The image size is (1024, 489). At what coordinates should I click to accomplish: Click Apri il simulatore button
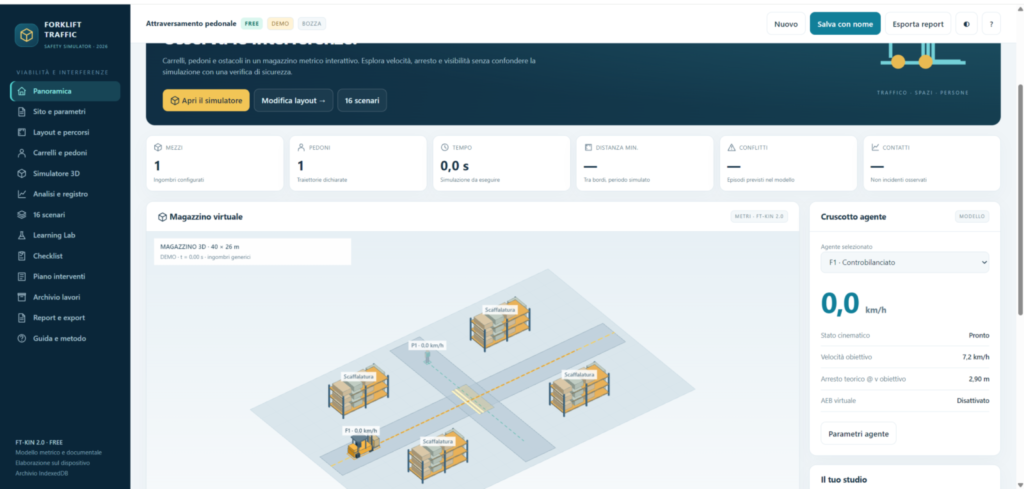click(x=206, y=101)
